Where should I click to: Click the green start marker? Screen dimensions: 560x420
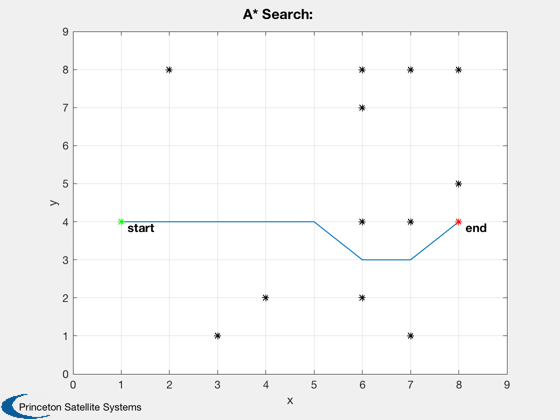tap(121, 222)
